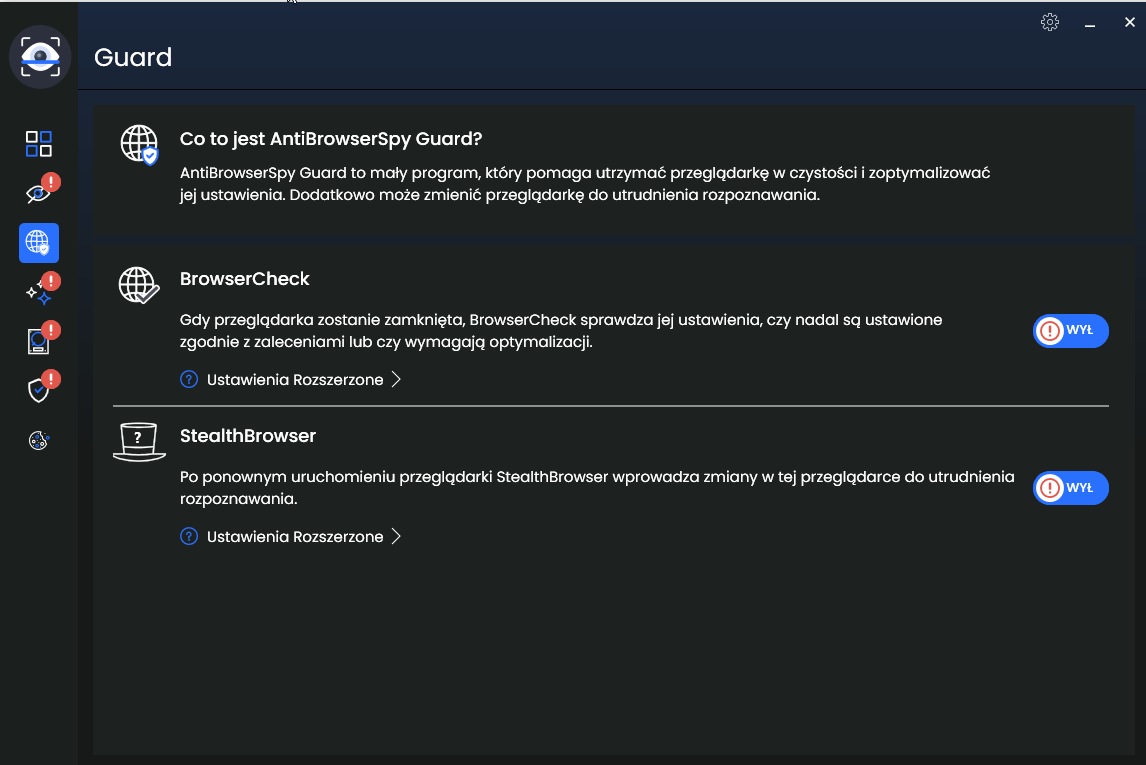Viewport: 1146px width, 765px height.
Task: Click the globe shield icon beside Guard description
Action: [139, 144]
